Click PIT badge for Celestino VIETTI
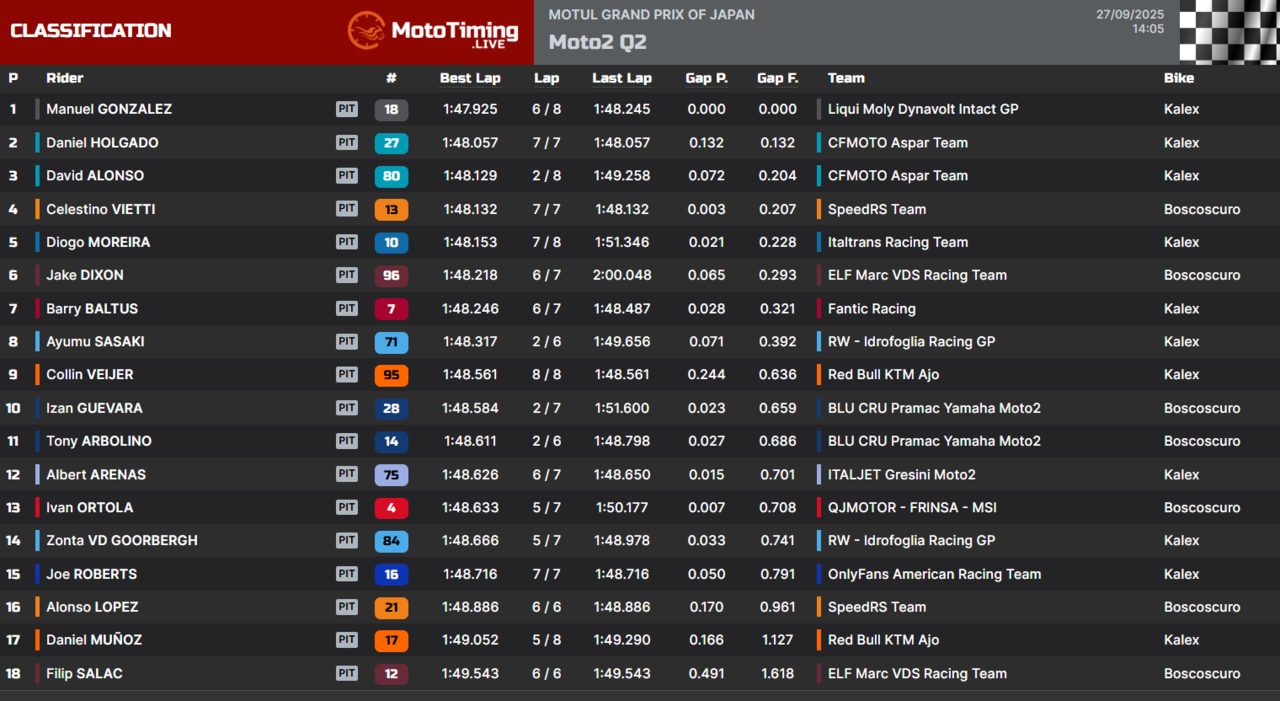 347,208
